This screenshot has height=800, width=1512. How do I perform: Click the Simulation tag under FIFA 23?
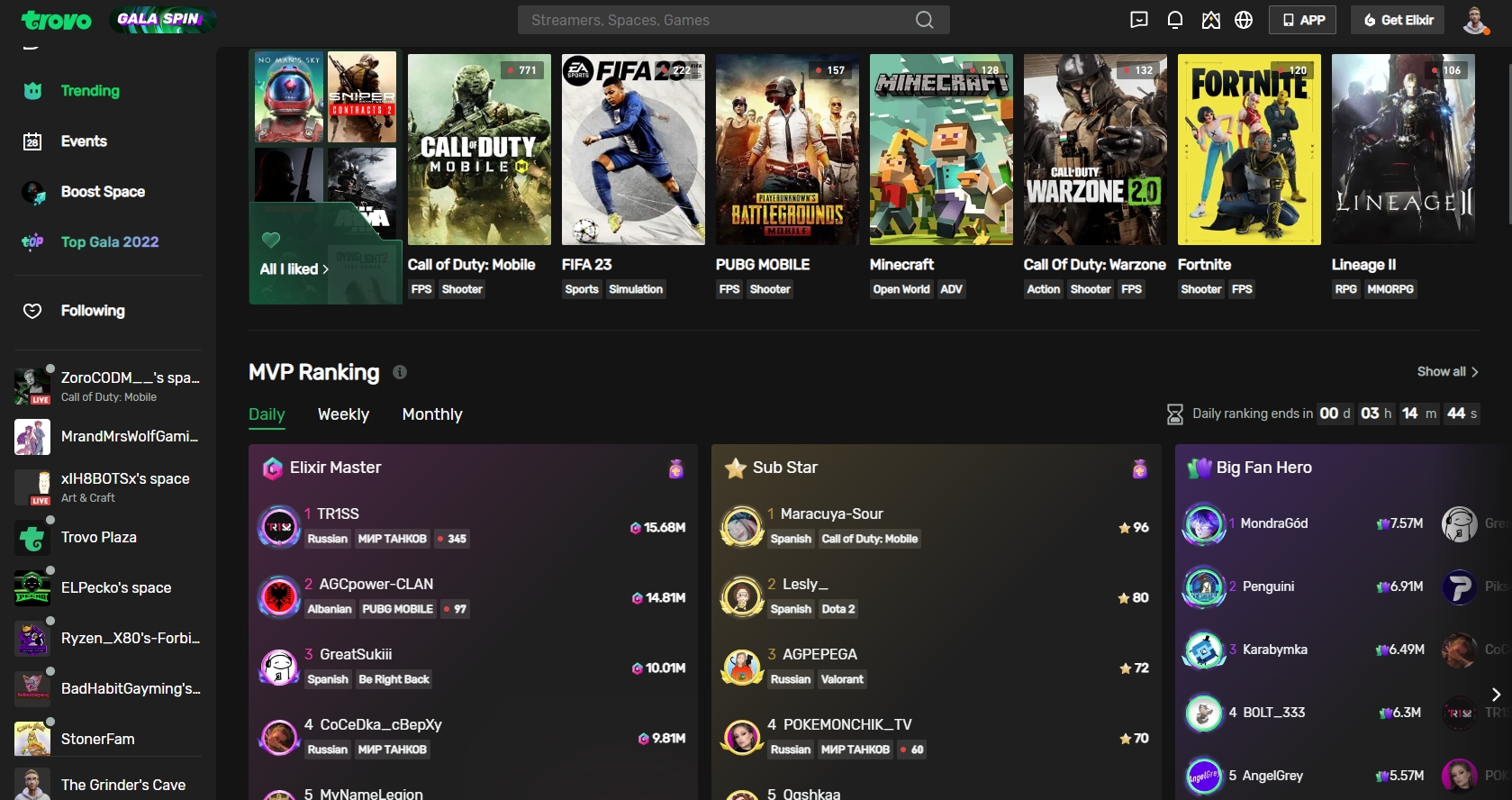[636, 289]
